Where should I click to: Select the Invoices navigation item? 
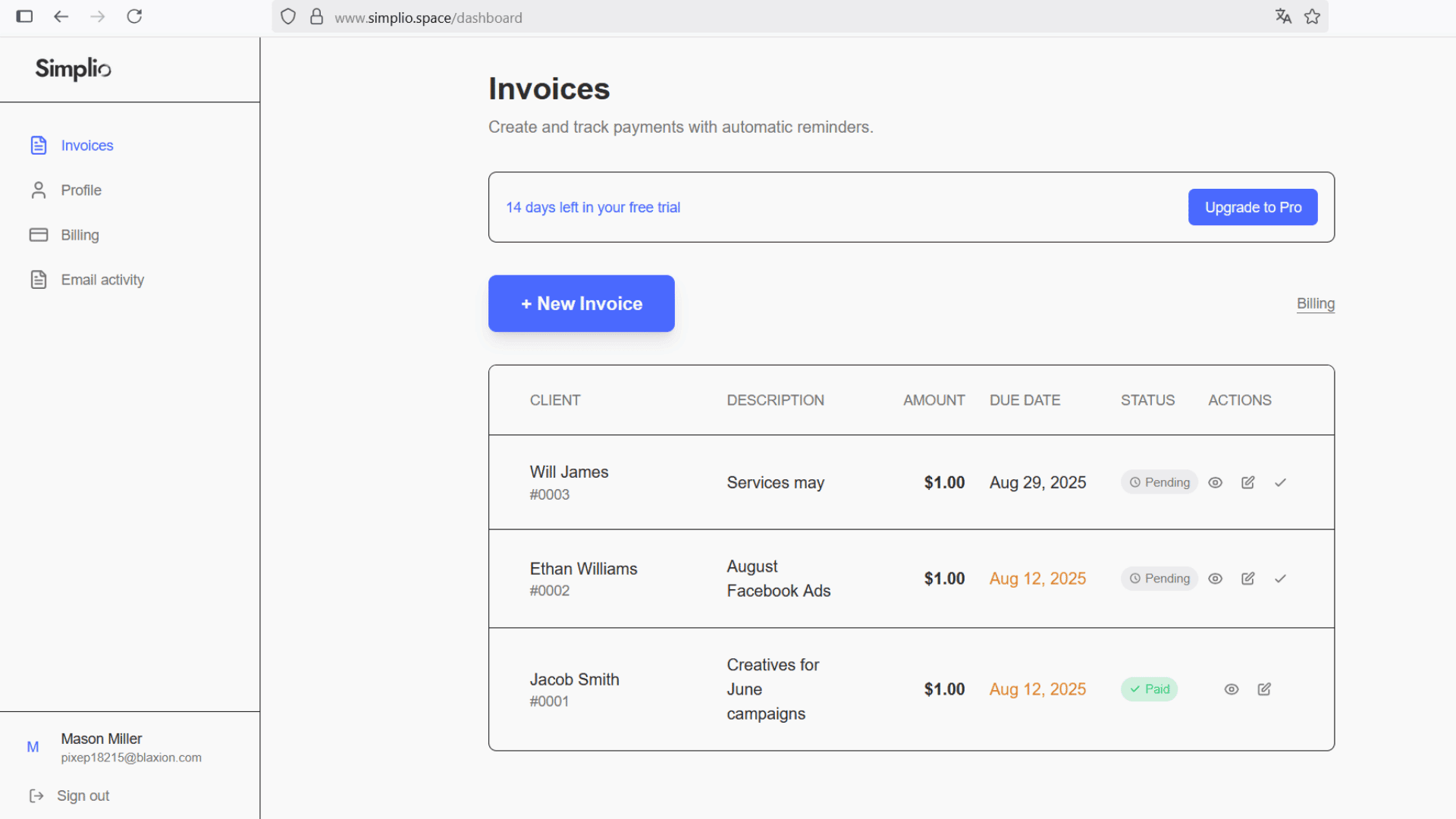coord(86,145)
